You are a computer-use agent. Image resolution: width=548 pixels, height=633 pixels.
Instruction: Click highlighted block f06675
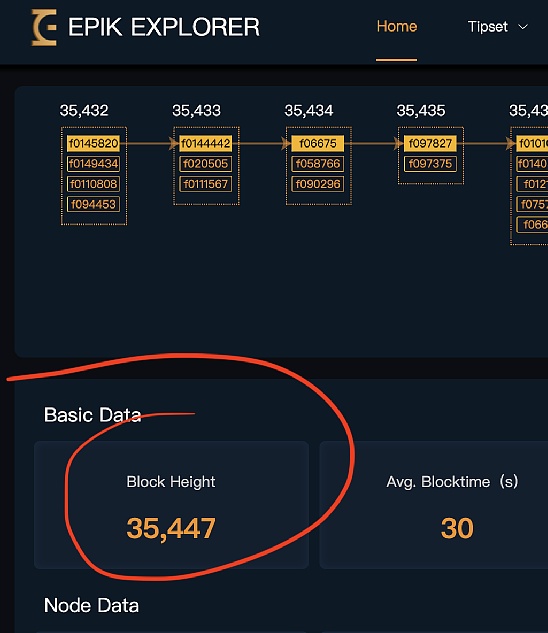click(318, 143)
